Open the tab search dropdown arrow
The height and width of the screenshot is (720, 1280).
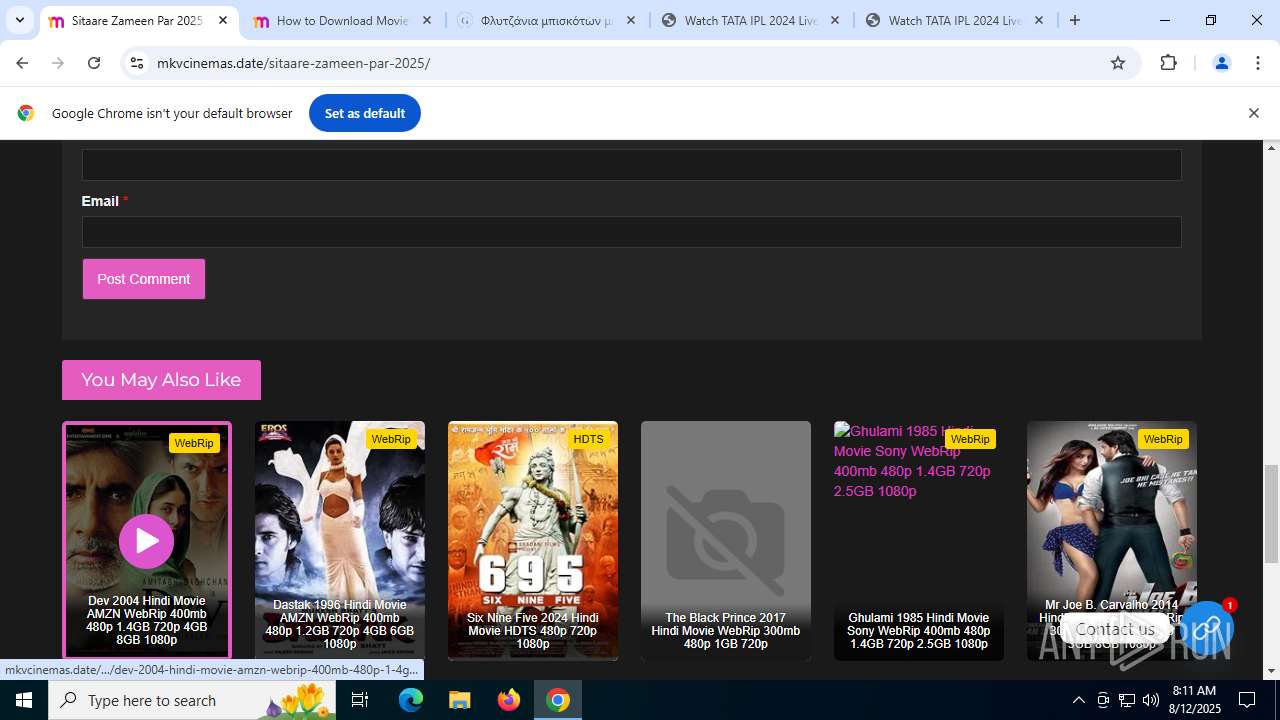(19, 20)
